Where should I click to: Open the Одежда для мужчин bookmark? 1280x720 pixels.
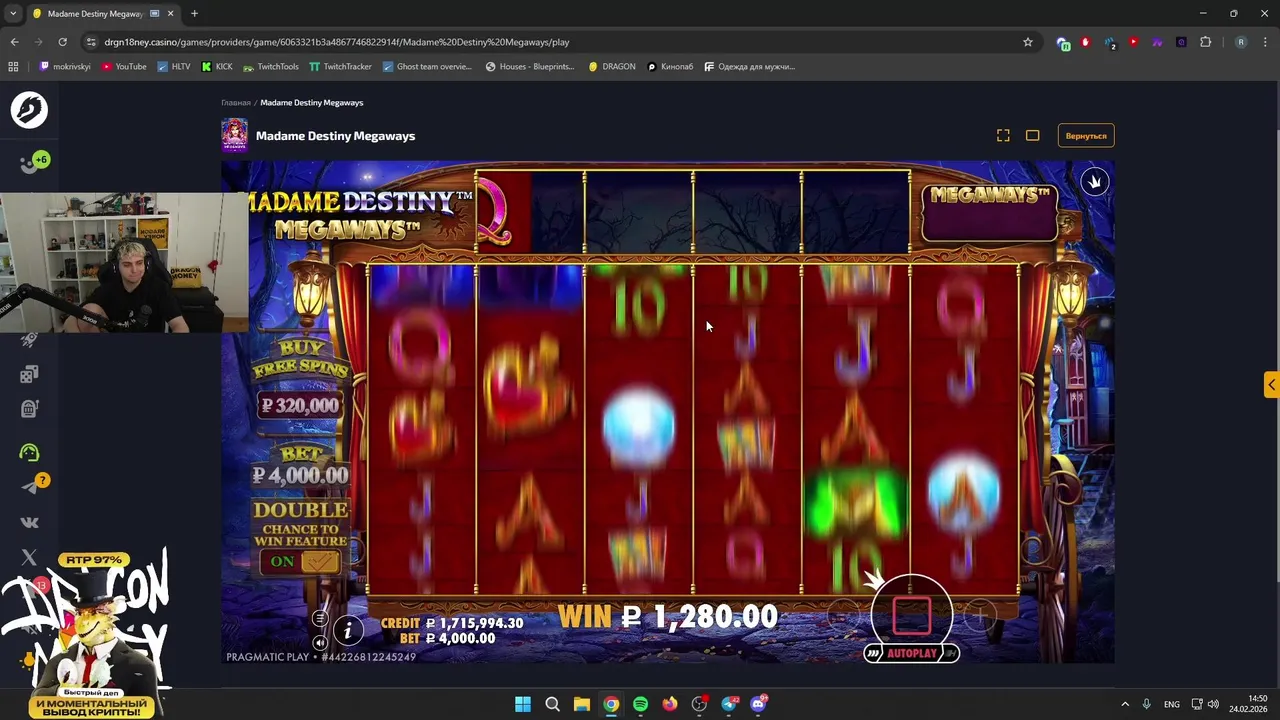pos(749,67)
